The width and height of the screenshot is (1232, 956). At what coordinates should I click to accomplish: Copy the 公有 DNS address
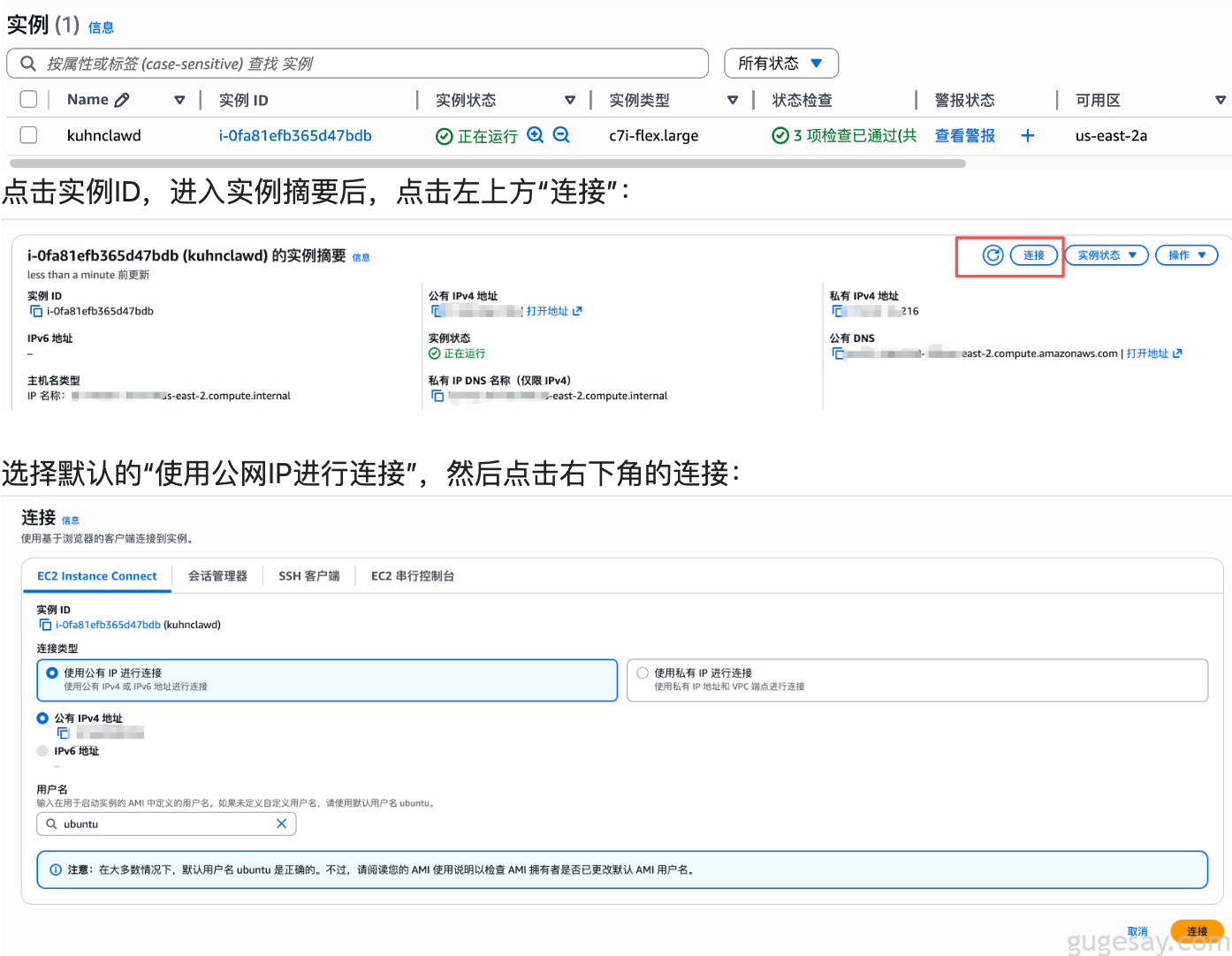(x=838, y=353)
